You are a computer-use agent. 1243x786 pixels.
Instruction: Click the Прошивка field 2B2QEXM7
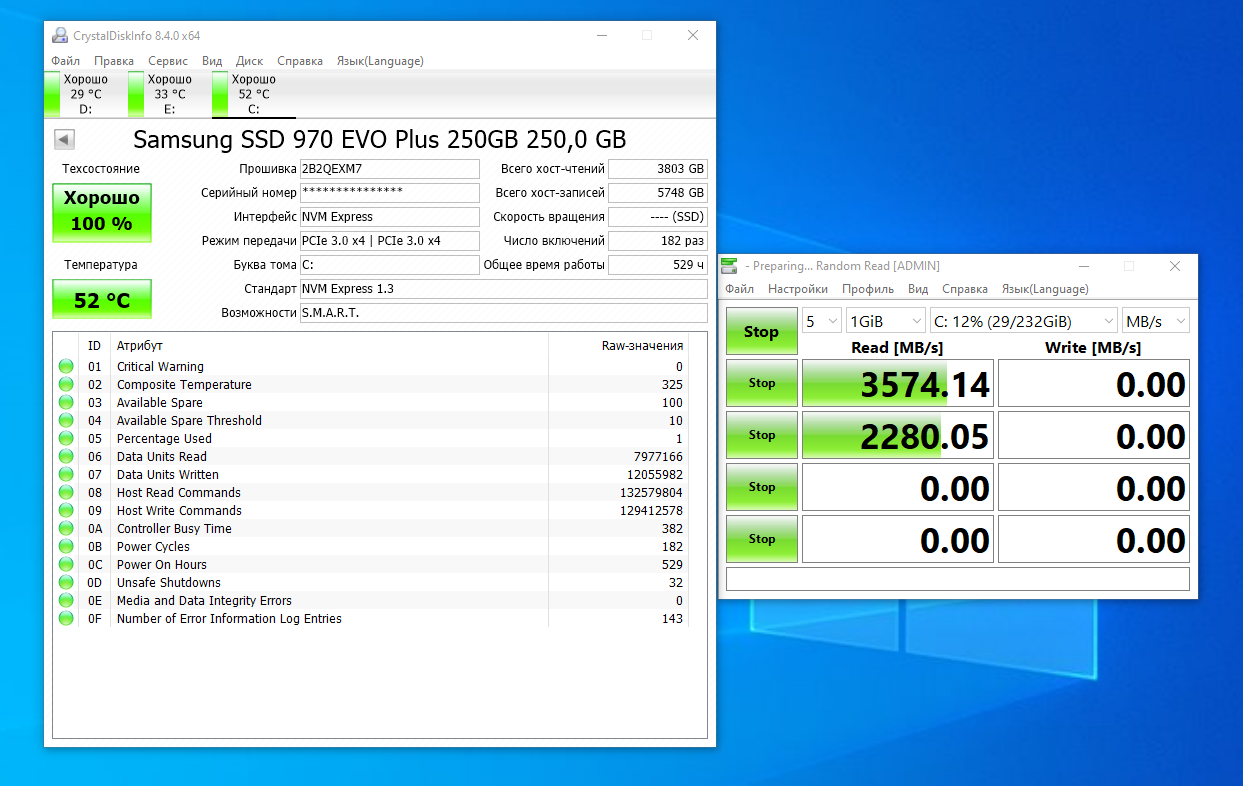point(390,169)
